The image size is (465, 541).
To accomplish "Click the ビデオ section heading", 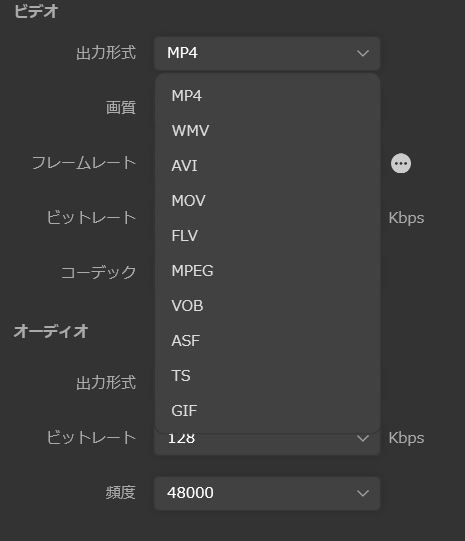I will (36, 11).
